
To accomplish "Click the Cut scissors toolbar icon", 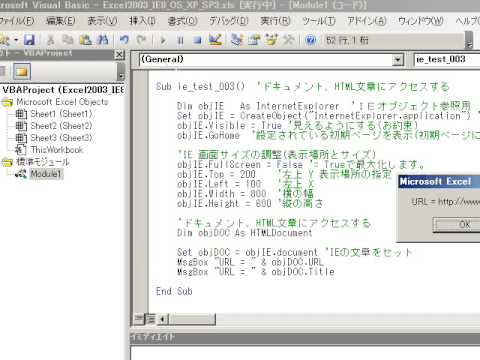I will coord(51,40).
